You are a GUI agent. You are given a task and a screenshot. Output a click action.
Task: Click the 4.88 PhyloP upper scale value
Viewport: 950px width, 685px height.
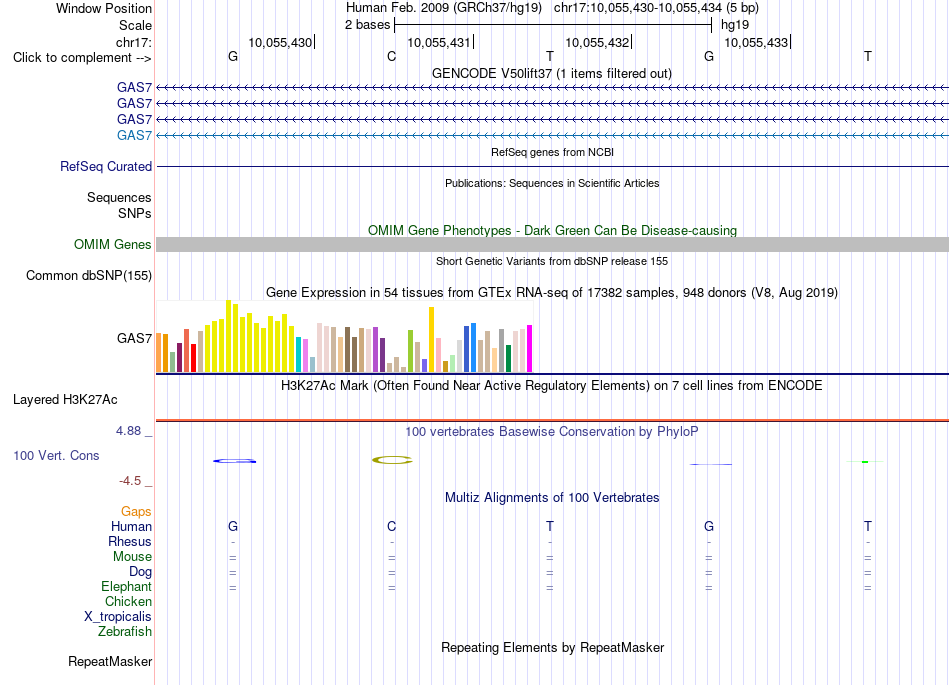click(x=128, y=431)
